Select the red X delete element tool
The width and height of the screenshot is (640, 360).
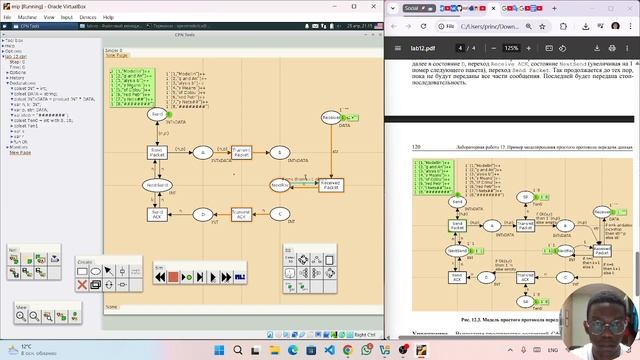pos(82,284)
